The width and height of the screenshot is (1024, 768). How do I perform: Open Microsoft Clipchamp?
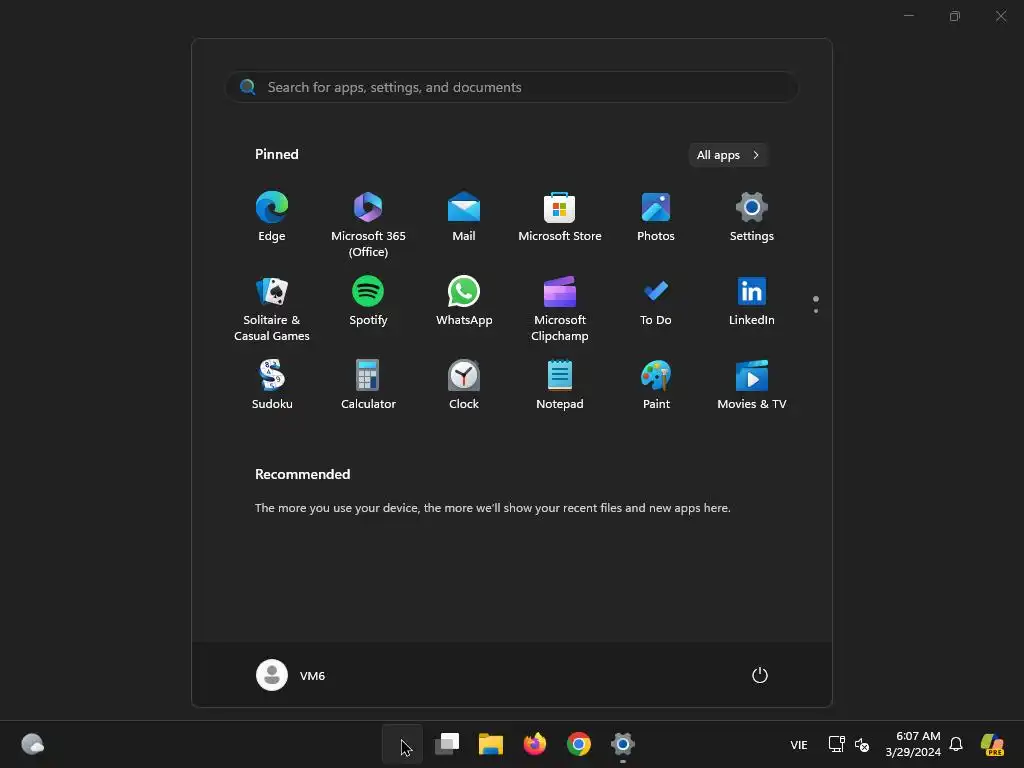point(560,308)
